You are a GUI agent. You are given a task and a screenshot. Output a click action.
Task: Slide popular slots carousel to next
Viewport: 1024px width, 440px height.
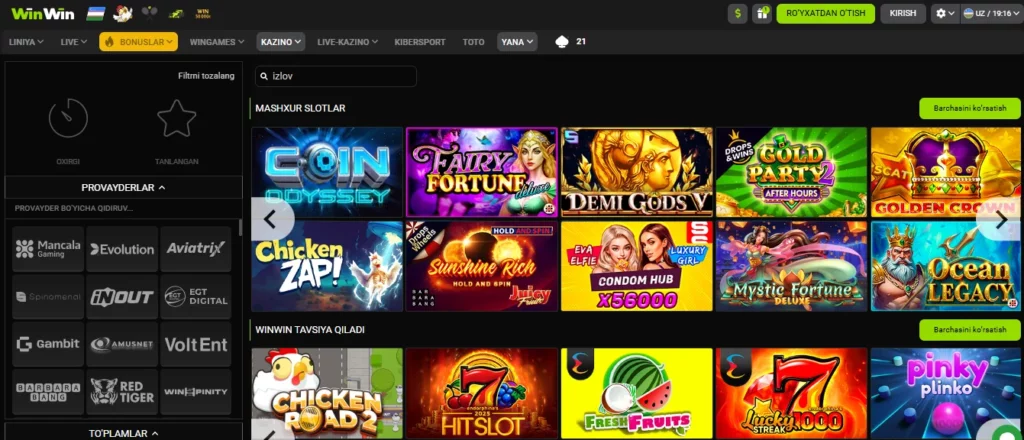coord(1000,219)
